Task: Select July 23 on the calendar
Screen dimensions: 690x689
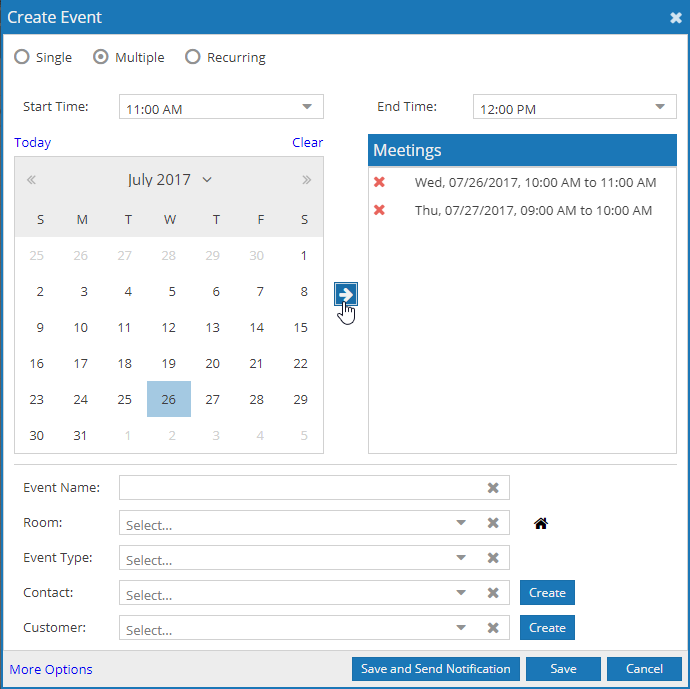Action: click(37, 399)
